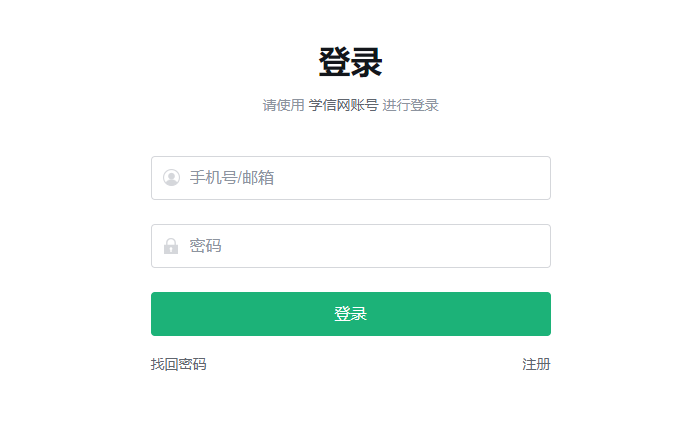
Task: Open the 找回密码 link
Action: 179,364
